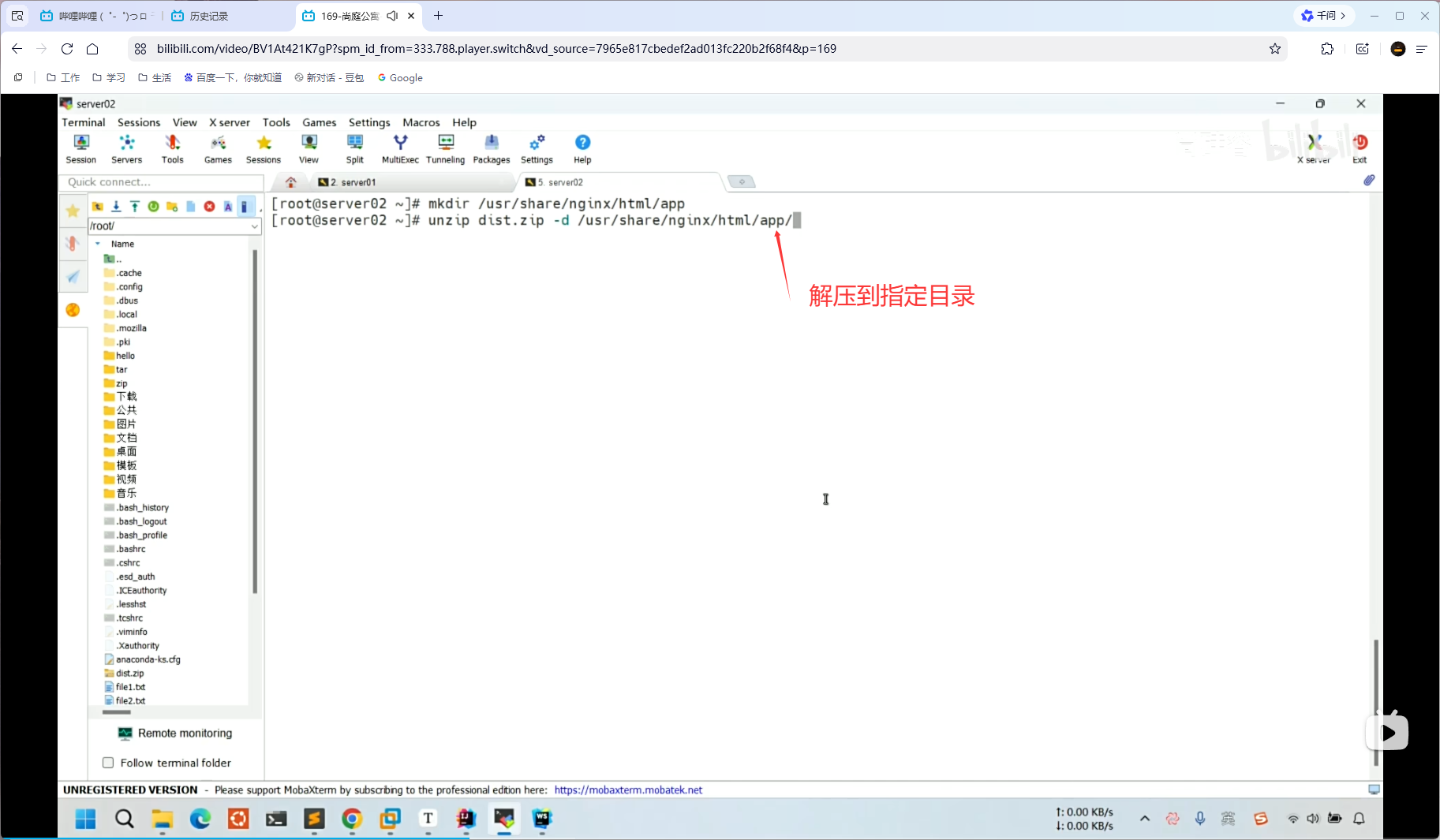
Task: Click the green refresh SFTP icon
Action: pyautogui.click(x=153, y=207)
